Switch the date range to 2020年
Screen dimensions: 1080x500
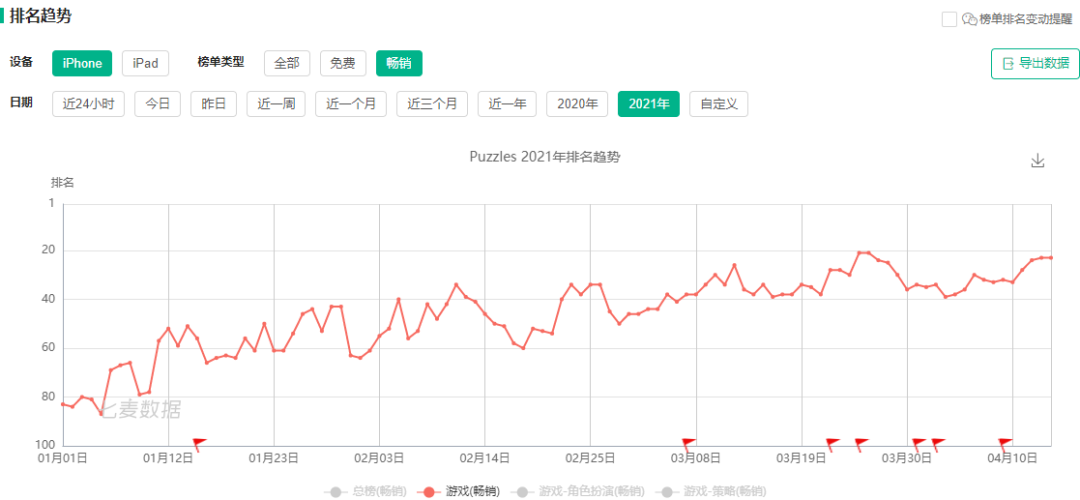[577, 104]
